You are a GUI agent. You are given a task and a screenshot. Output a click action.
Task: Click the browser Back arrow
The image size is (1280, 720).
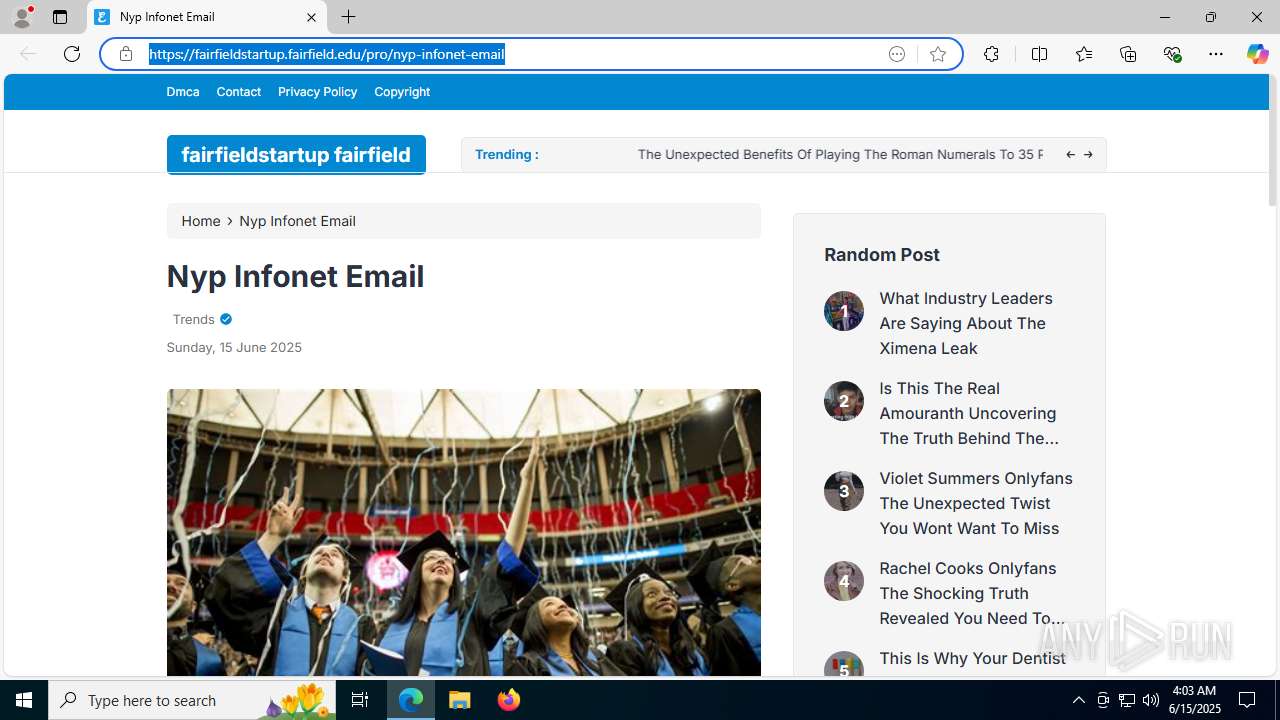pyautogui.click(x=28, y=54)
